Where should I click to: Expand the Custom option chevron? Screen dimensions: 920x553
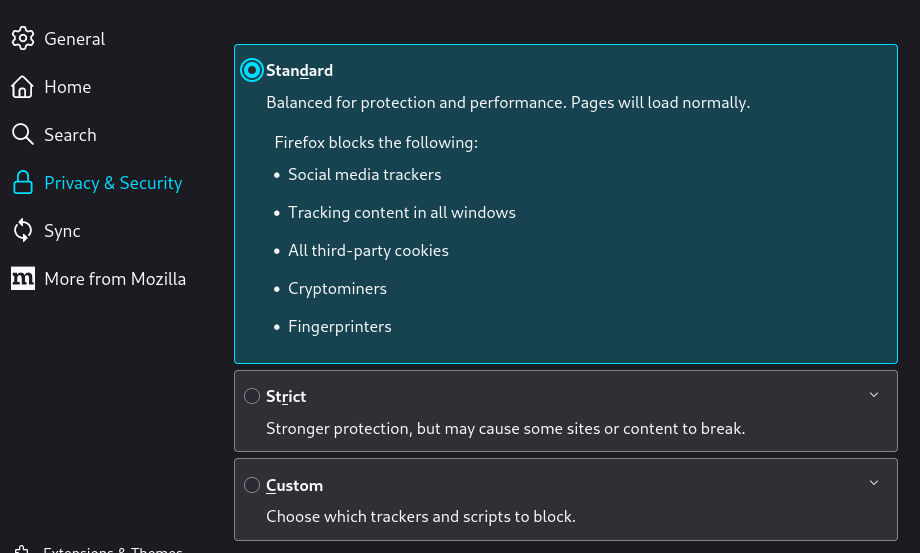874,483
